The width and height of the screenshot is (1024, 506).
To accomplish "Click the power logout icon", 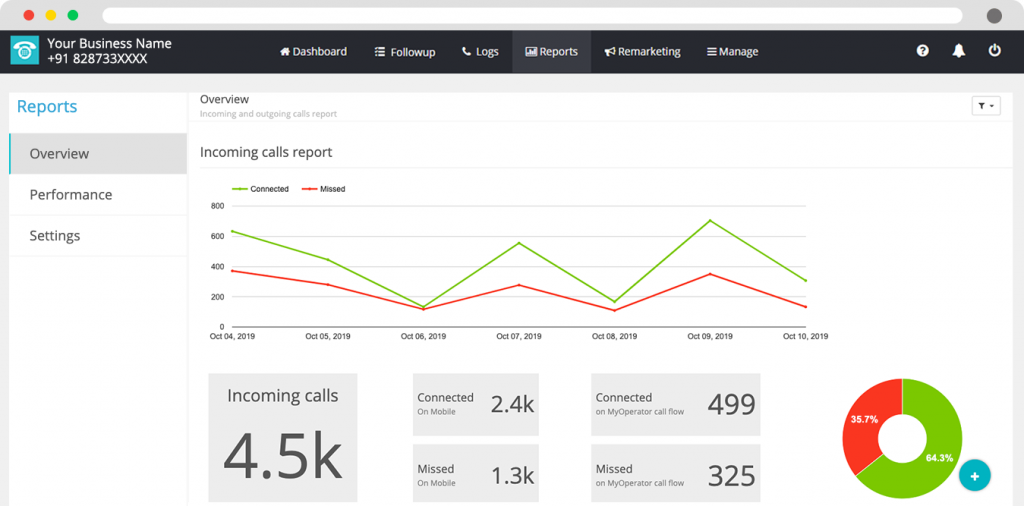I will click(x=994, y=51).
